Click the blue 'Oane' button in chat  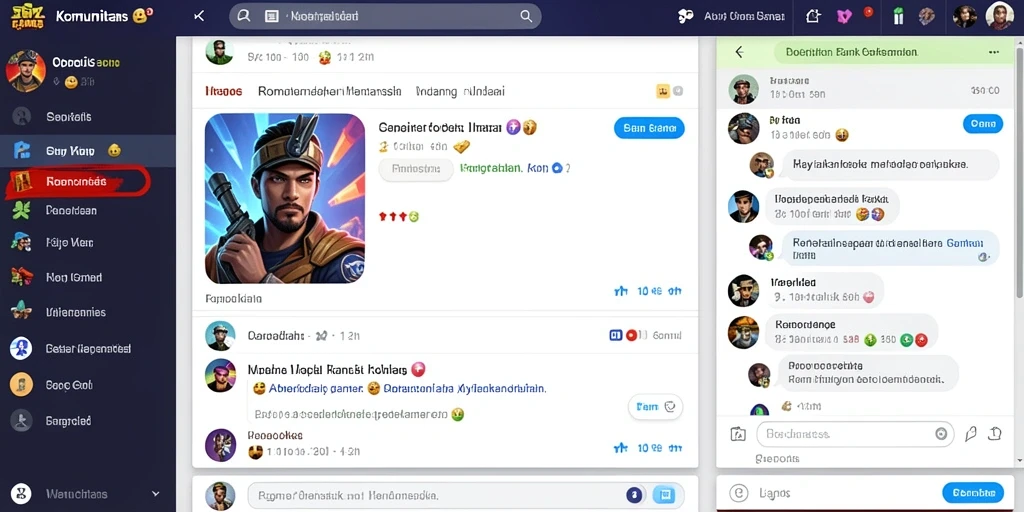[x=983, y=123]
